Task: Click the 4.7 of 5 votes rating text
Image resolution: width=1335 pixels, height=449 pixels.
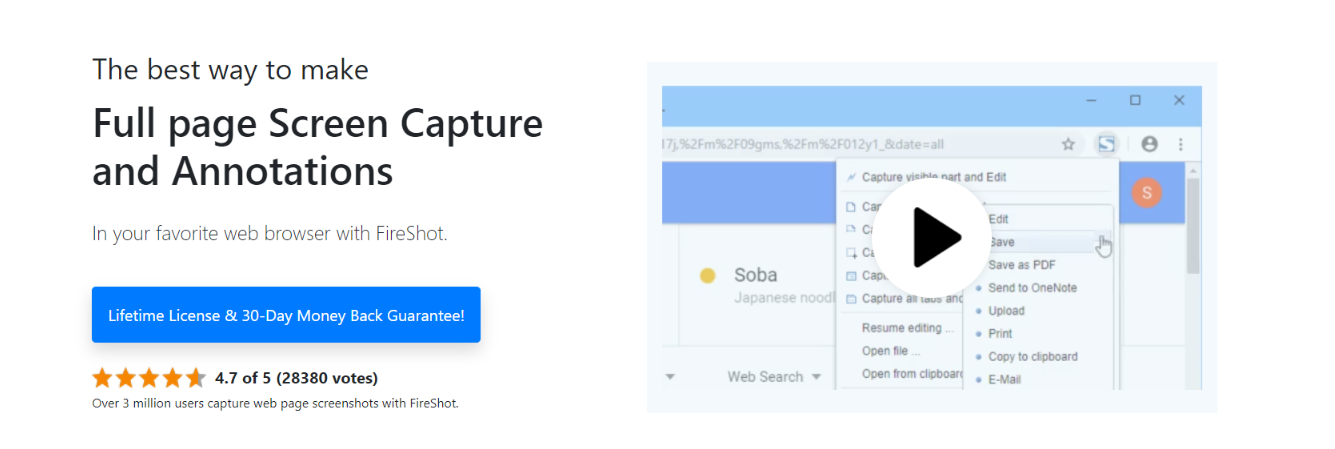Action: (x=296, y=378)
